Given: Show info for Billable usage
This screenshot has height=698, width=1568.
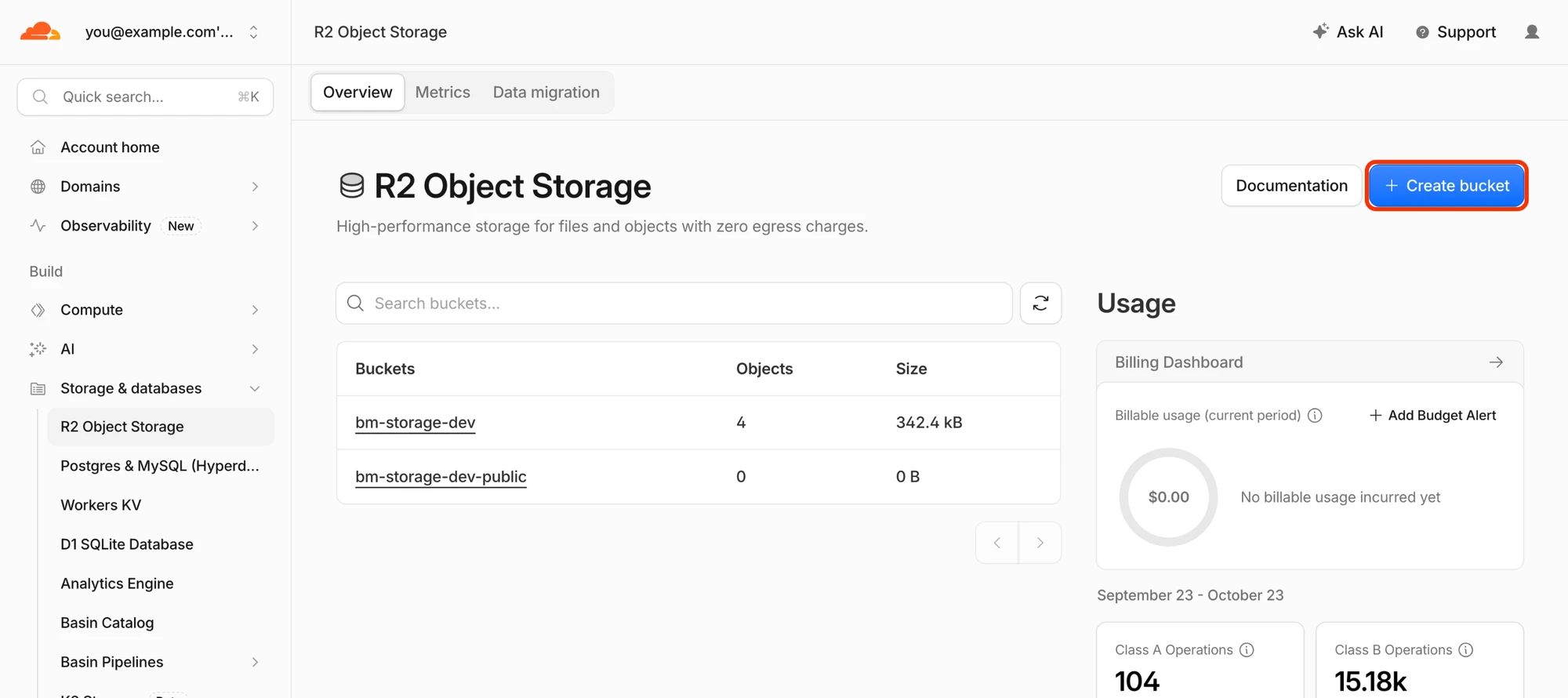Looking at the screenshot, I should click(x=1315, y=416).
